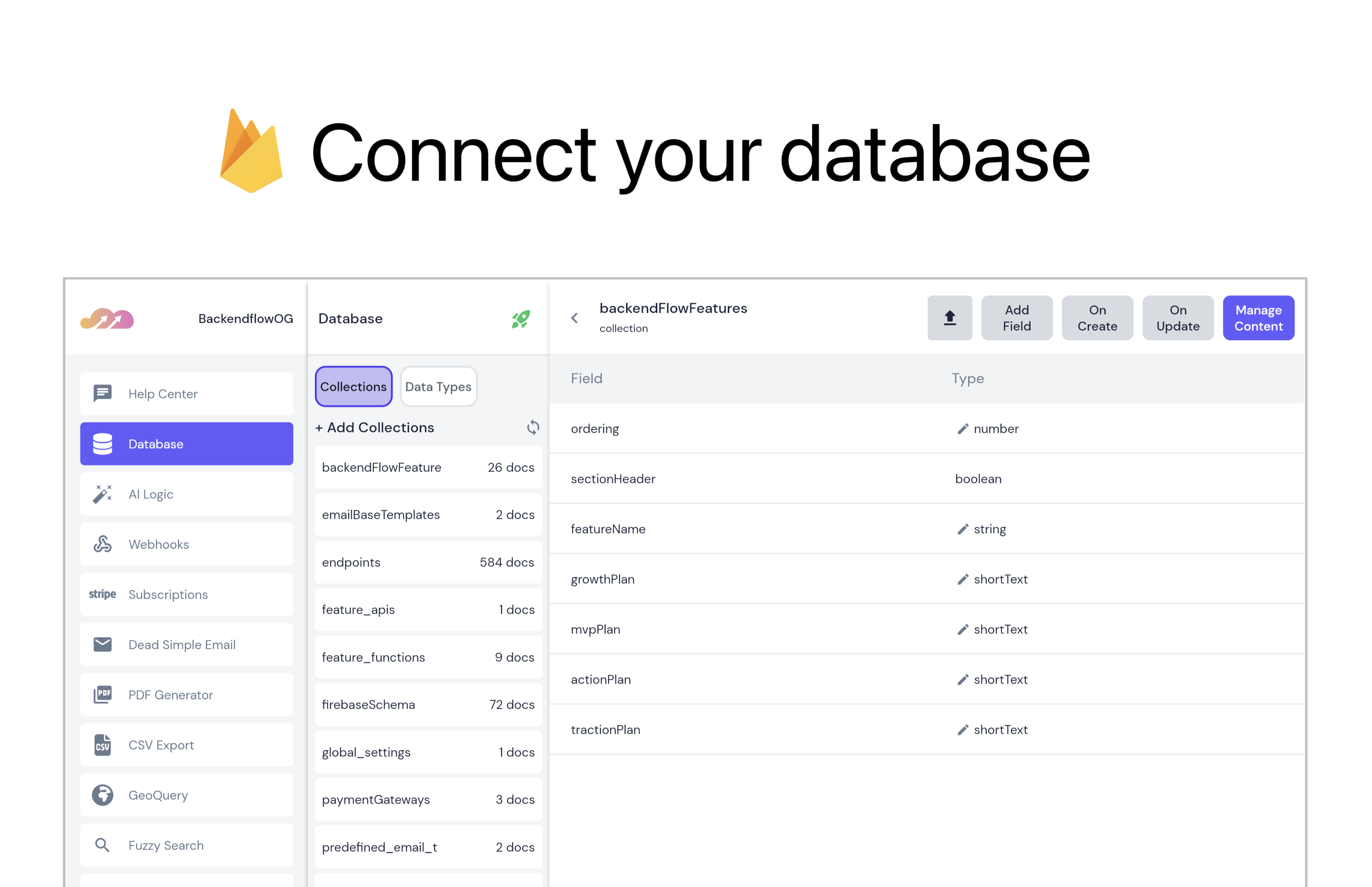Click the upload arrow button
The image size is (1372, 887).
tap(949, 318)
